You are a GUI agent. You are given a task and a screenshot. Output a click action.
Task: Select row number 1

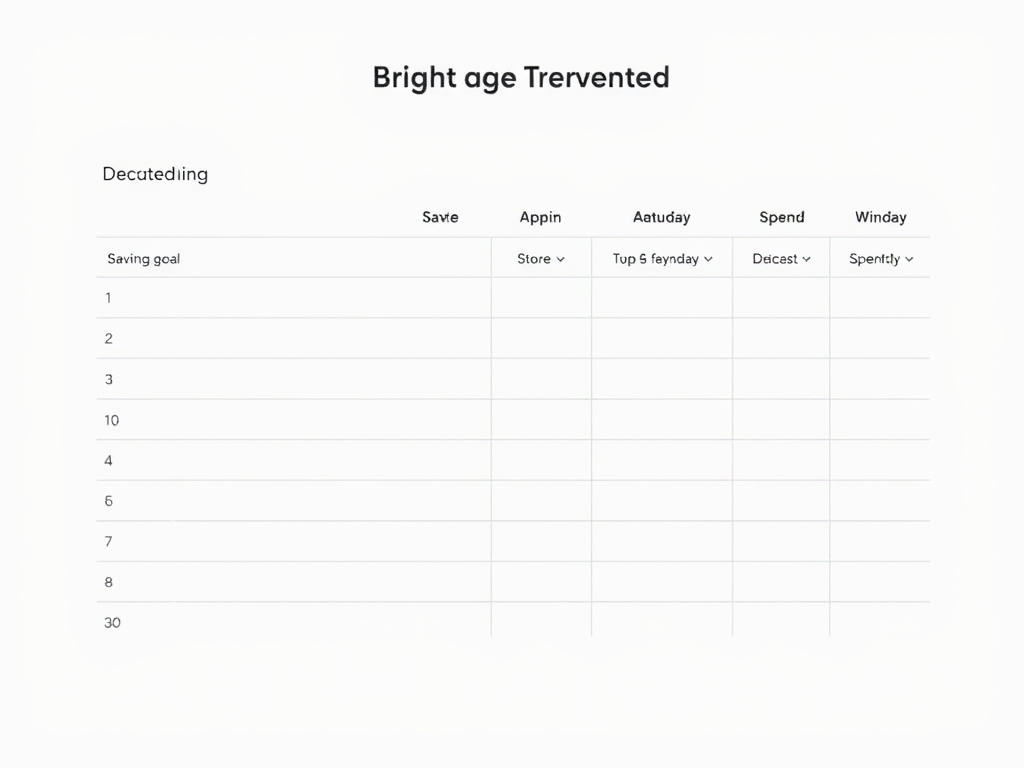coord(108,298)
